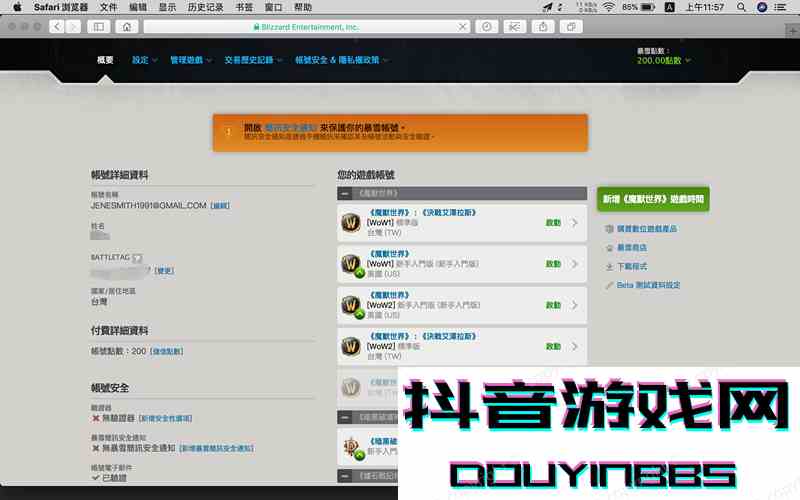Click the 儲值點數 link
This screenshot has width=800, height=500.
coord(166,351)
